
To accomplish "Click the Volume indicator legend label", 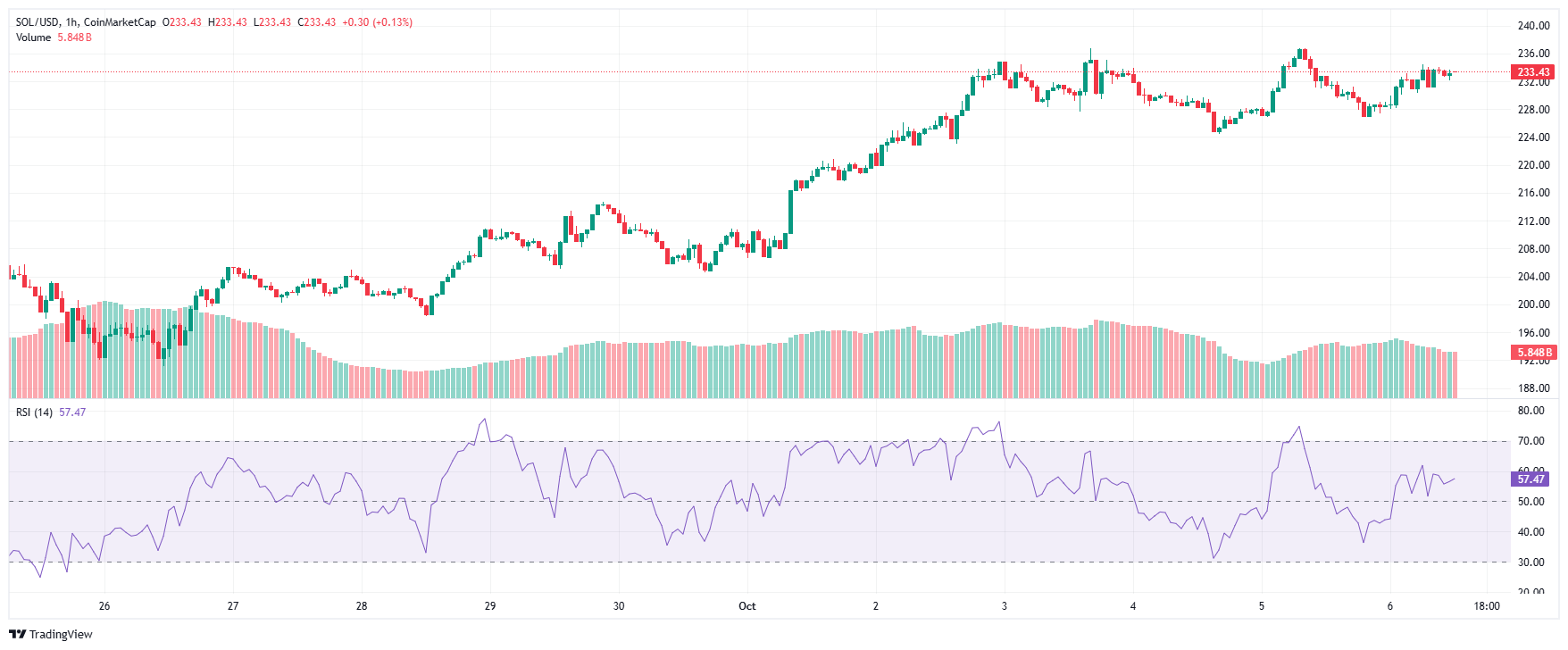I will pos(33,37).
